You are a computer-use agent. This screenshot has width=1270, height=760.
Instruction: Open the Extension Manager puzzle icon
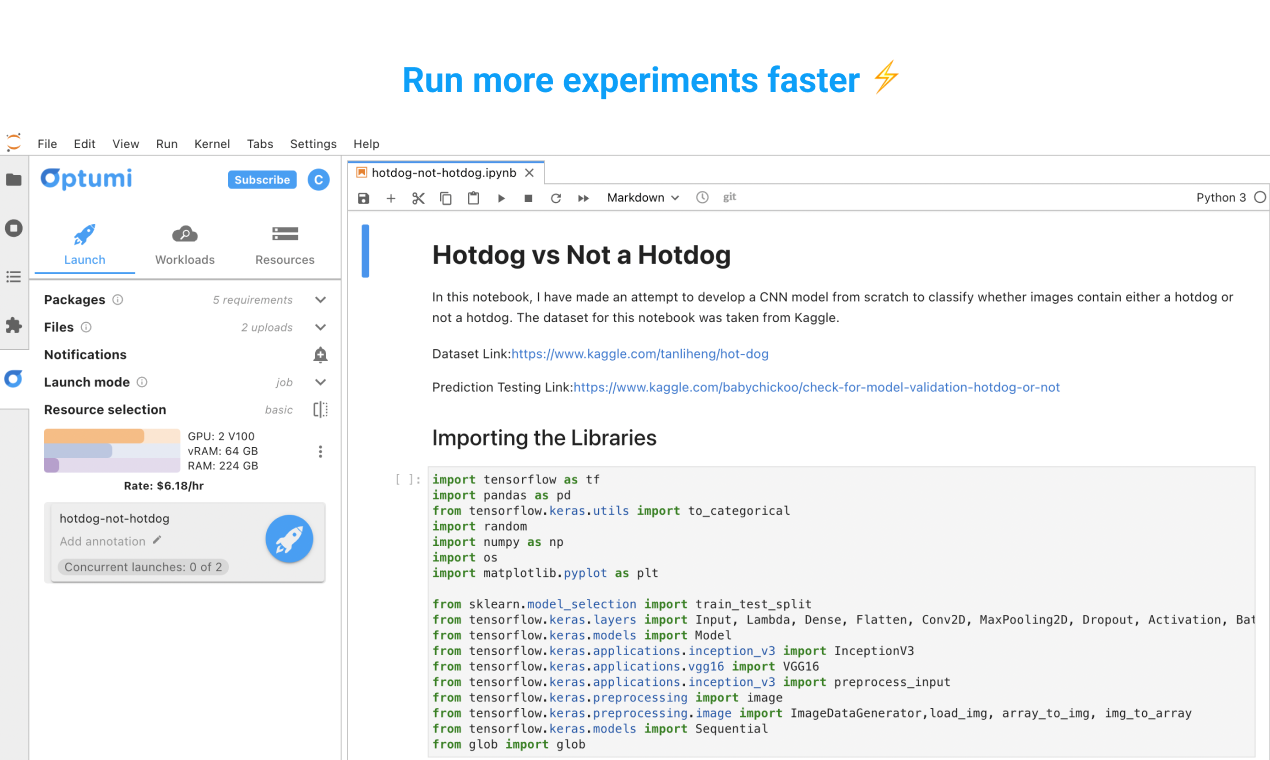click(14, 325)
